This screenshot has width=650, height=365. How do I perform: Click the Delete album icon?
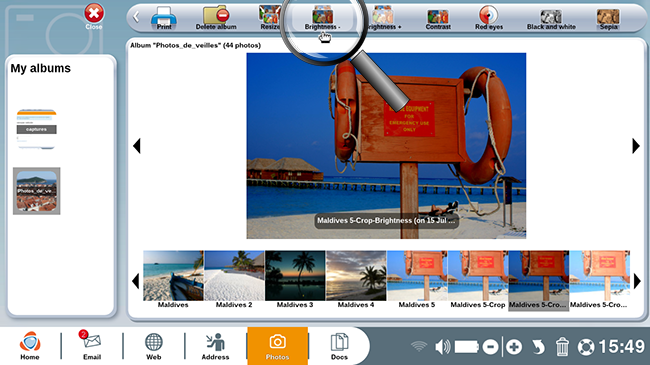216,18
